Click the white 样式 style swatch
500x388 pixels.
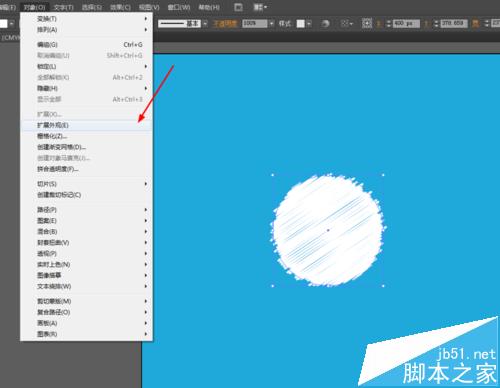pyautogui.click(x=301, y=24)
